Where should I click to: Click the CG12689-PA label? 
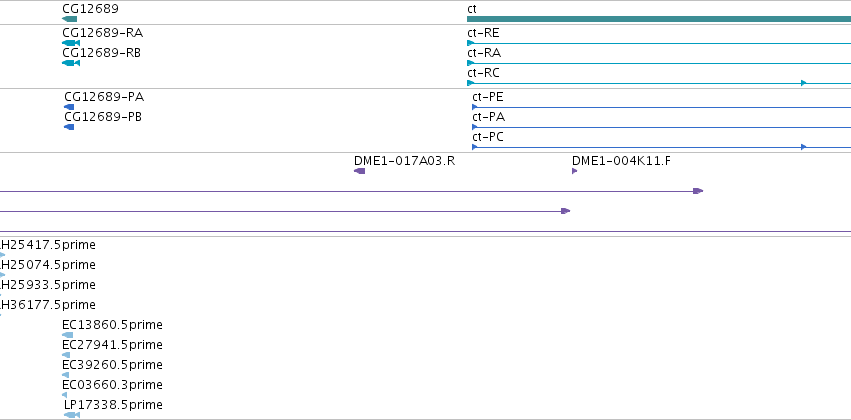click(104, 97)
